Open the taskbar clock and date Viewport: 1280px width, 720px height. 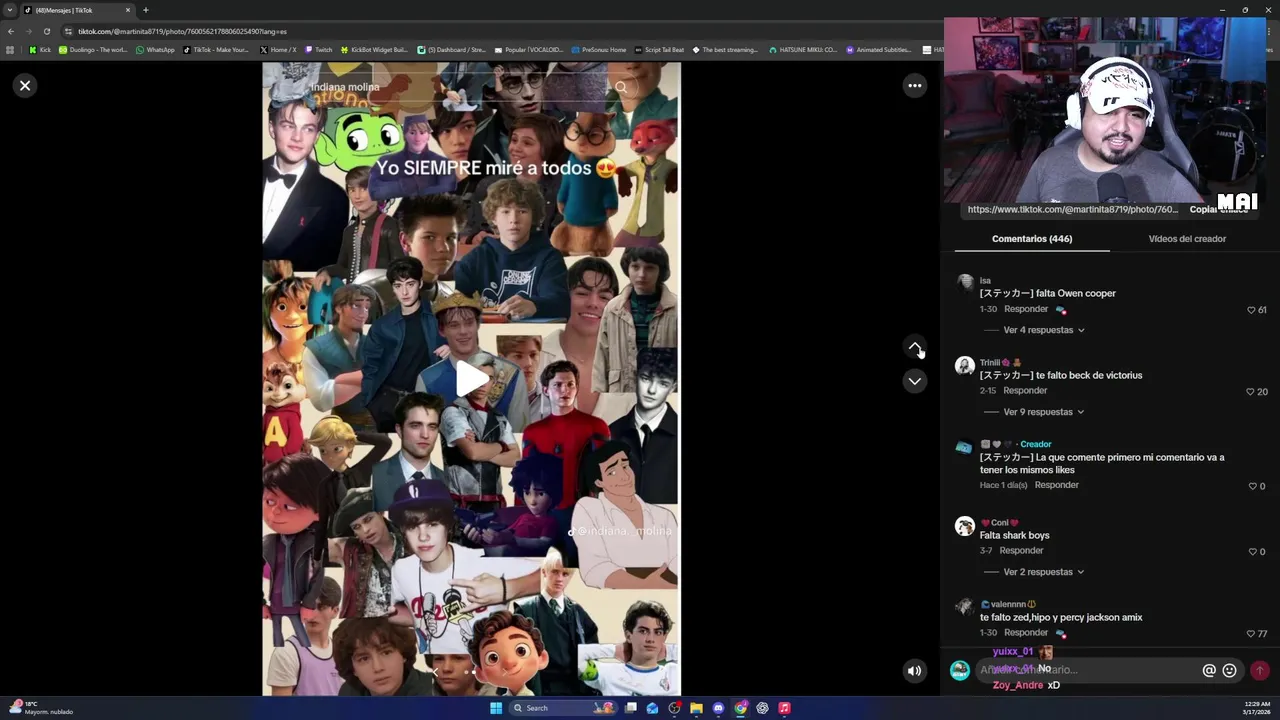pos(1257,708)
